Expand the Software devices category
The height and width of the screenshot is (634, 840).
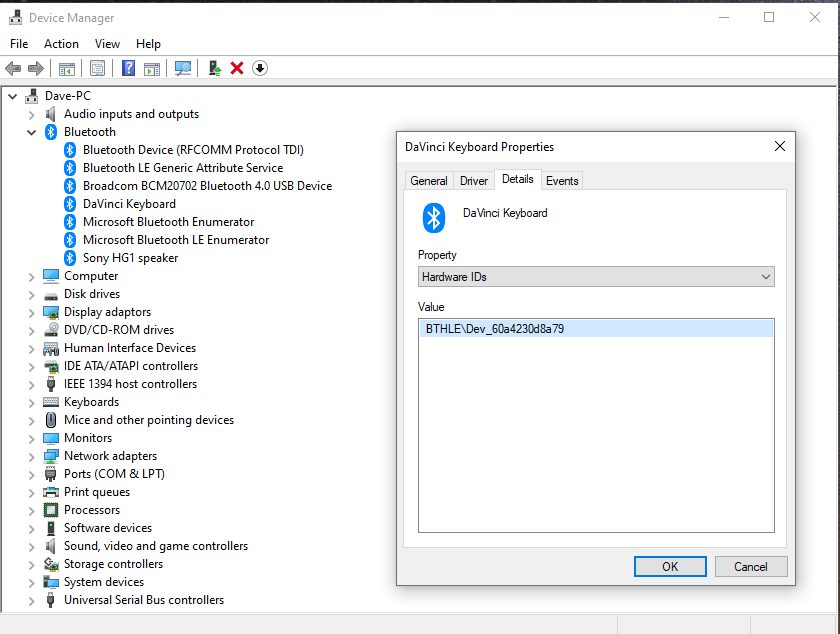click(31, 528)
